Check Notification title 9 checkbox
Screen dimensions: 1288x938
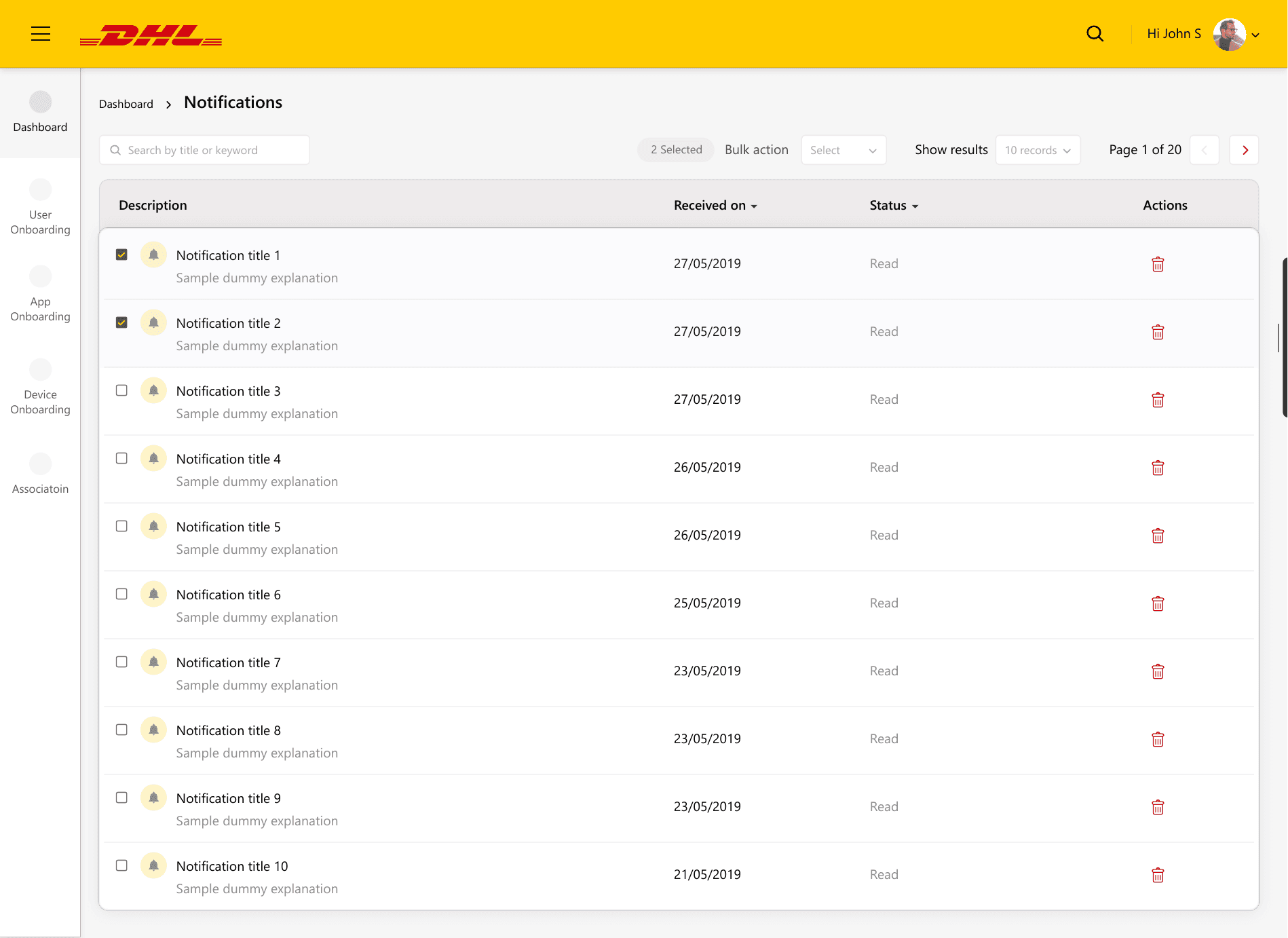click(121, 798)
